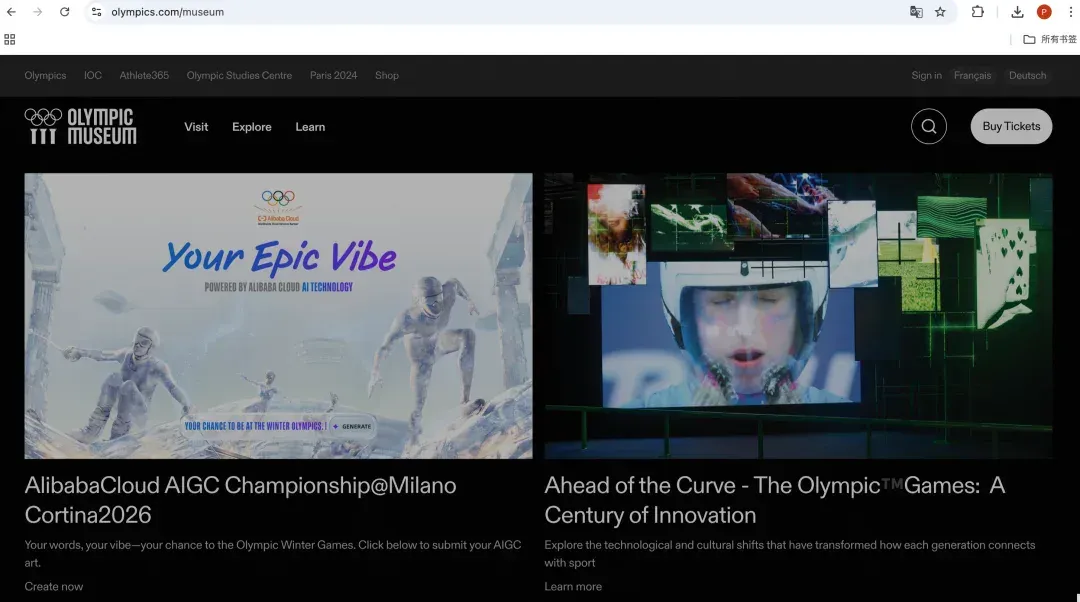
Task: Open the downloads icon
Action: click(1017, 12)
